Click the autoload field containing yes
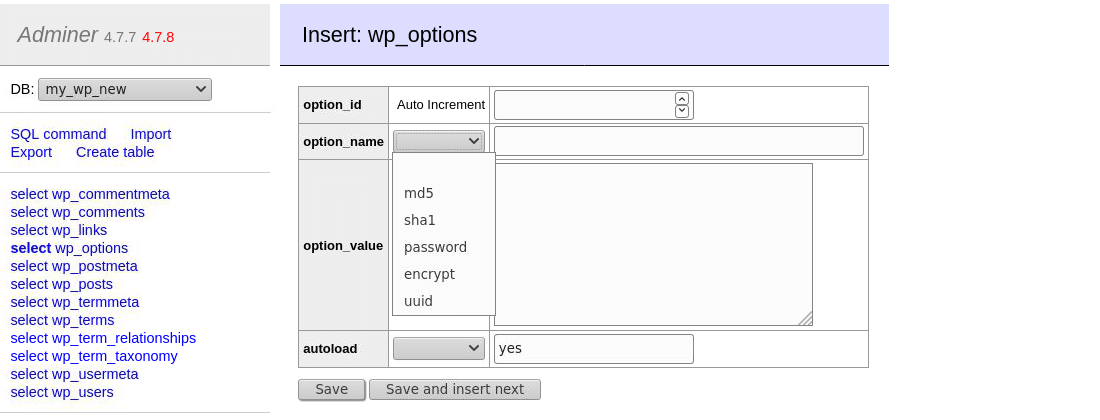The height and width of the screenshot is (420, 1100). [593, 349]
